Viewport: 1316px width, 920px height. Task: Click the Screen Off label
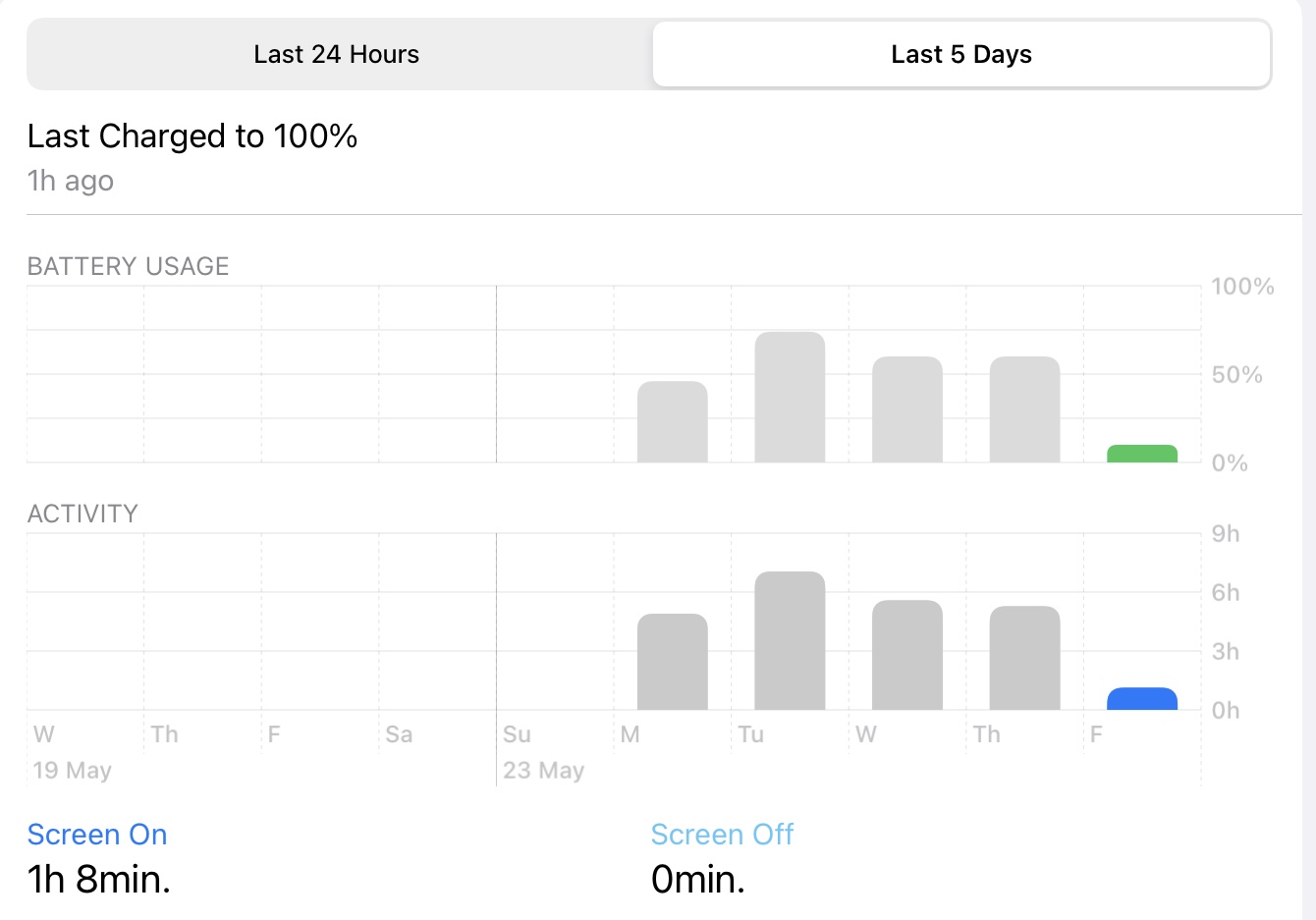(722, 834)
